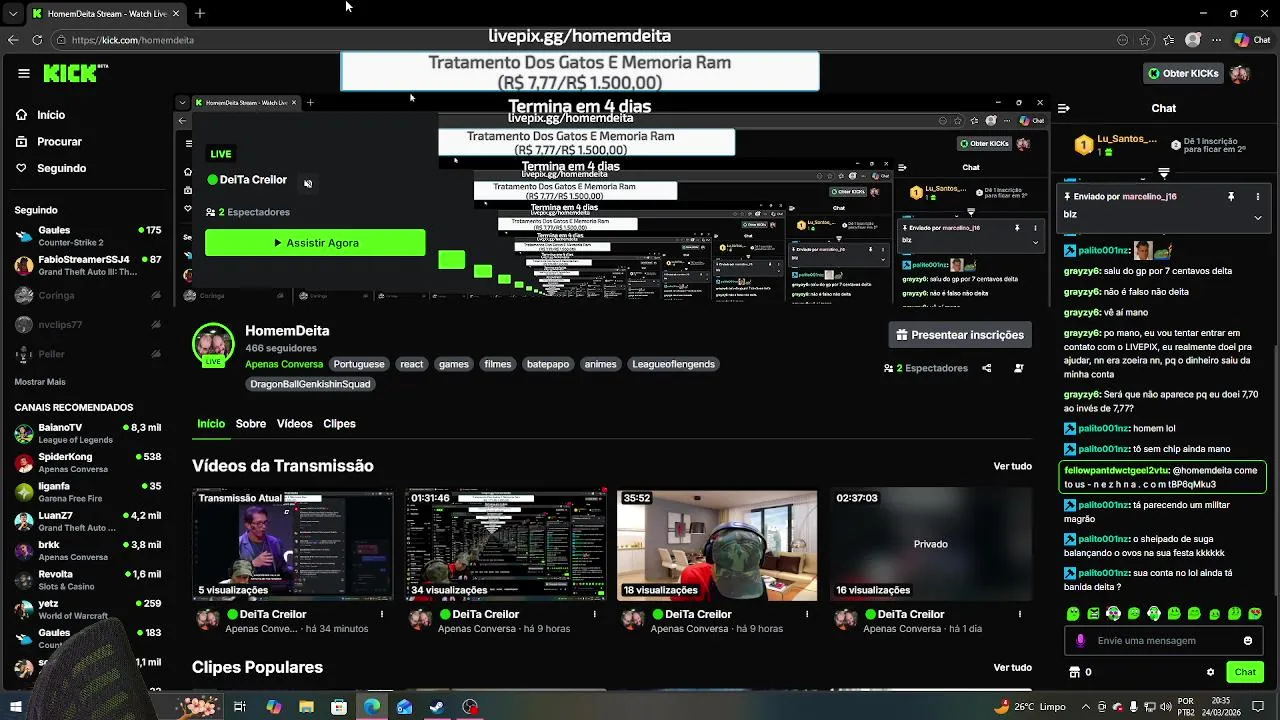The width and height of the screenshot is (1280, 720).
Task: Reload the page with the refresh icon
Action: point(37,40)
